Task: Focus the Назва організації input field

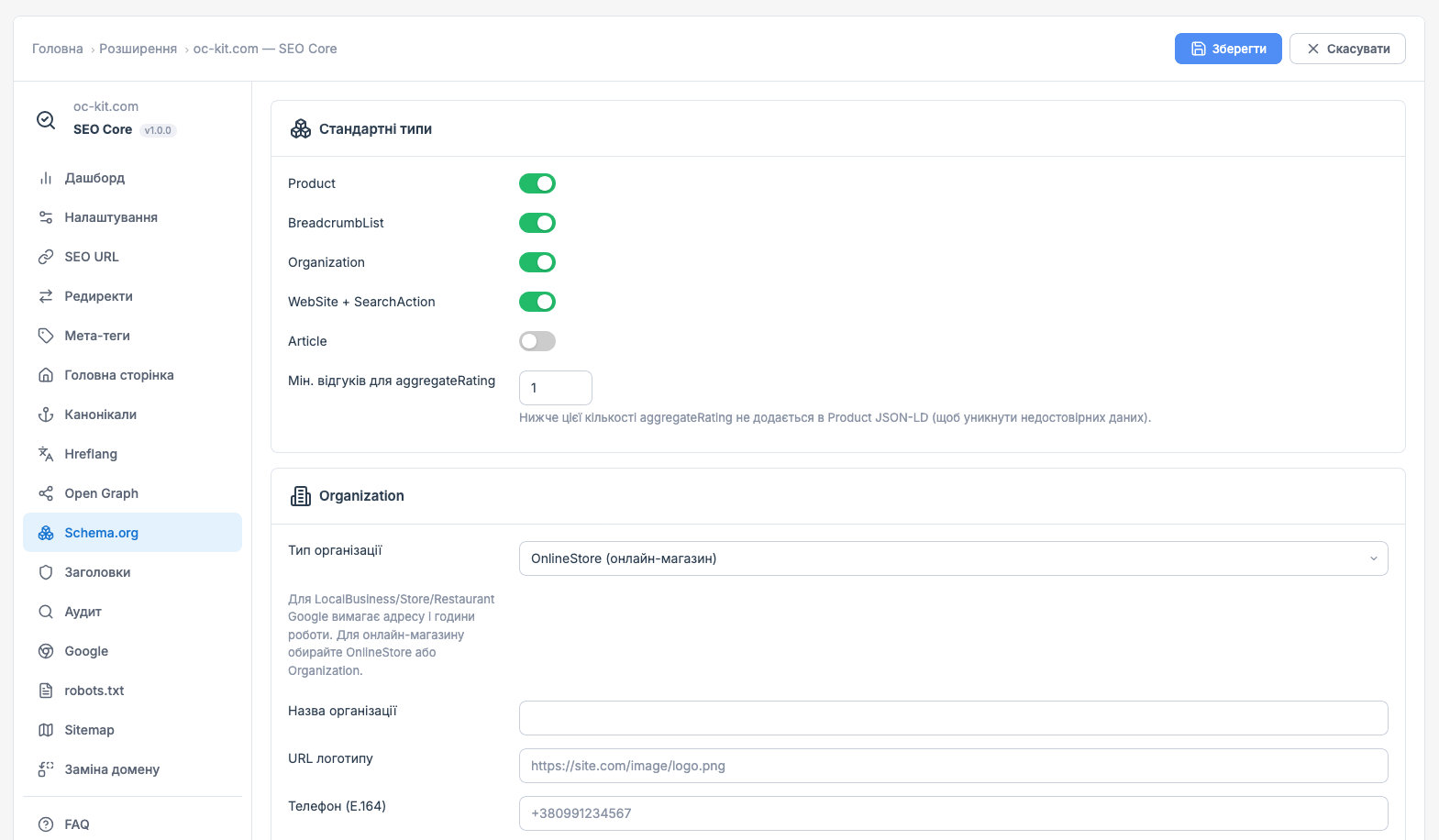Action: pos(953,718)
